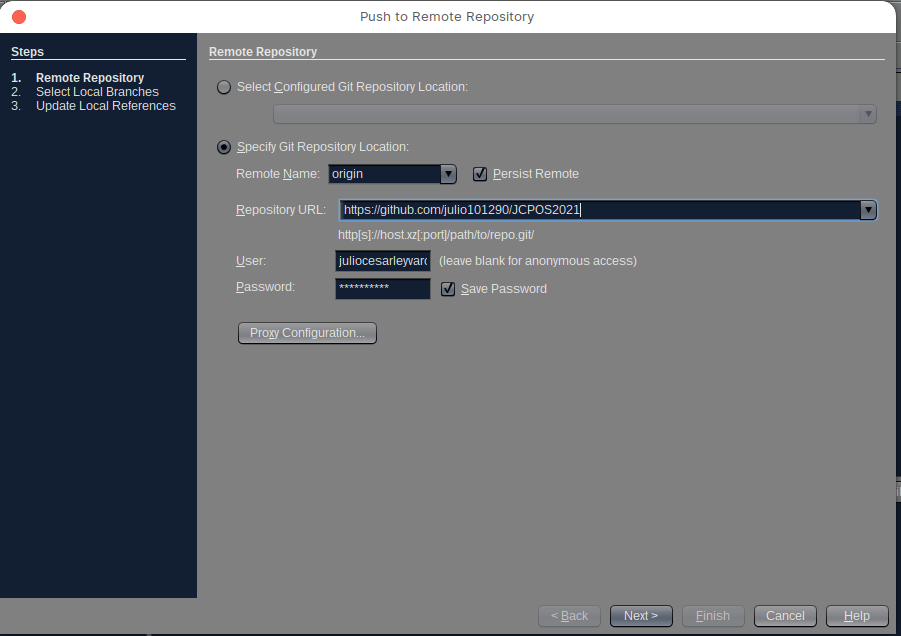Image resolution: width=901 pixels, height=636 pixels.
Task: Uncheck the Save Password checkbox
Action: coord(448,289)
